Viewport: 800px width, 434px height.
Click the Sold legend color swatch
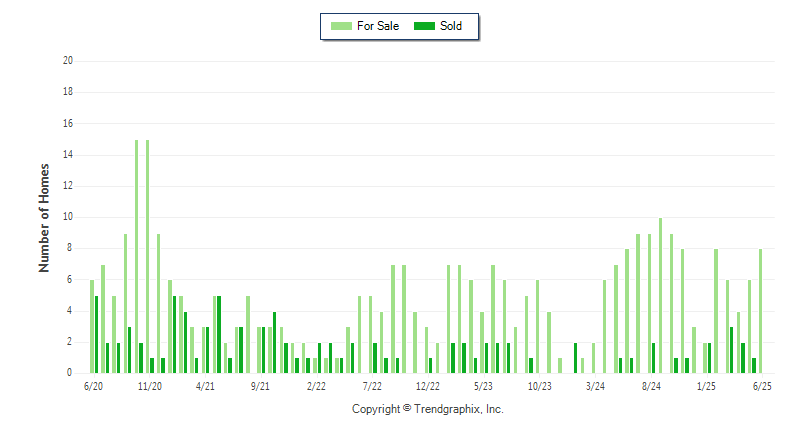[x=424, y=26]
